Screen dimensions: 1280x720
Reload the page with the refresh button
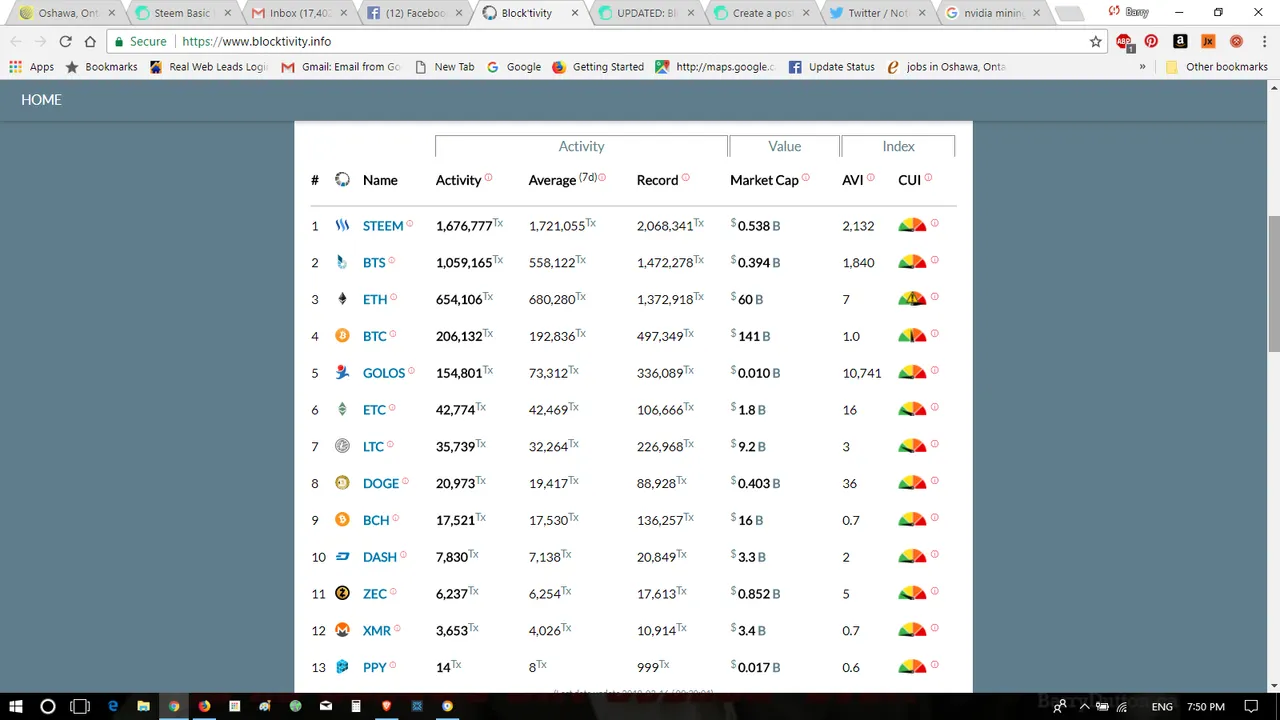click(65, 42)
